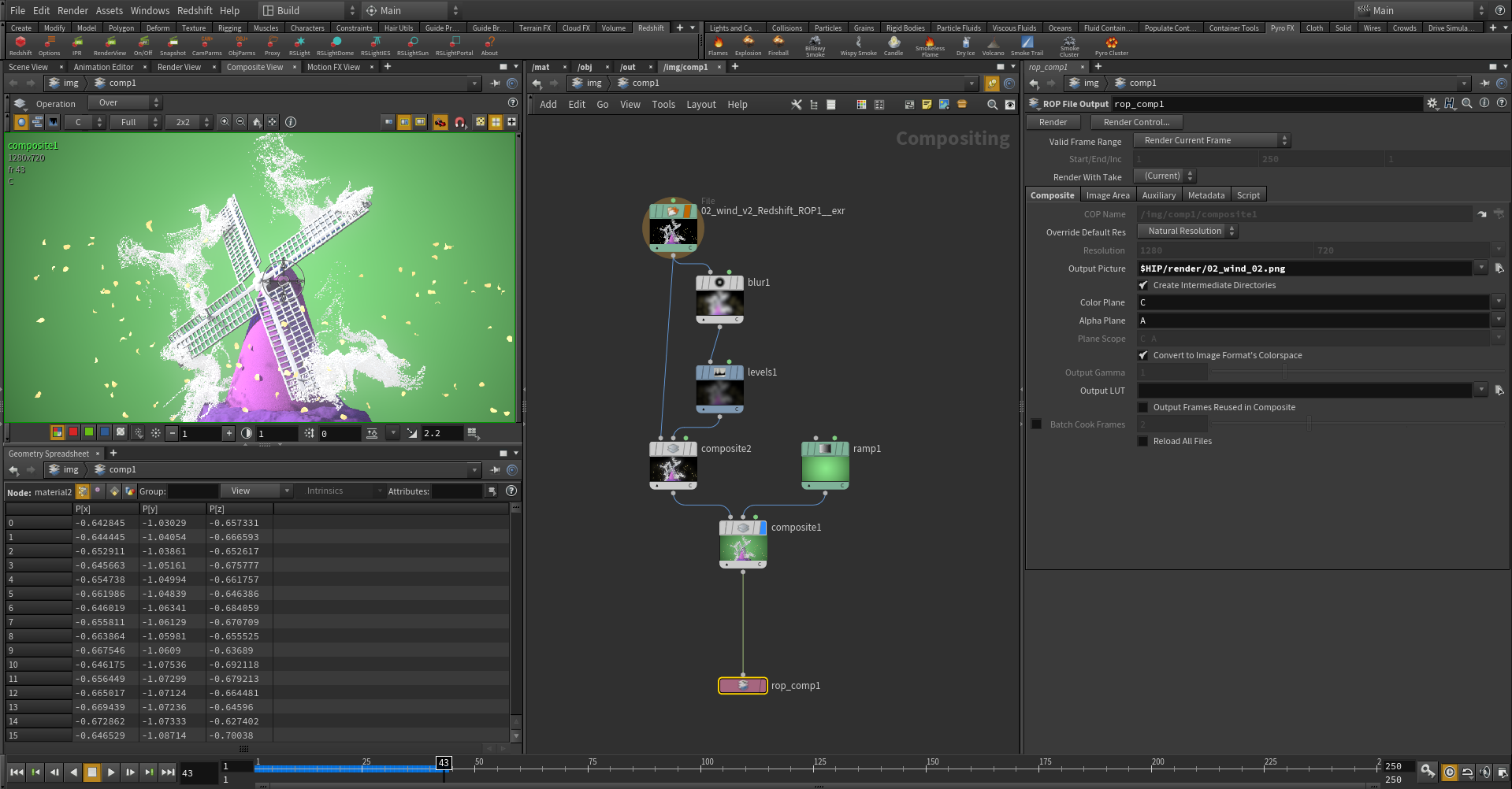Click the Batch Cook Frames slider

point(1358,424)
